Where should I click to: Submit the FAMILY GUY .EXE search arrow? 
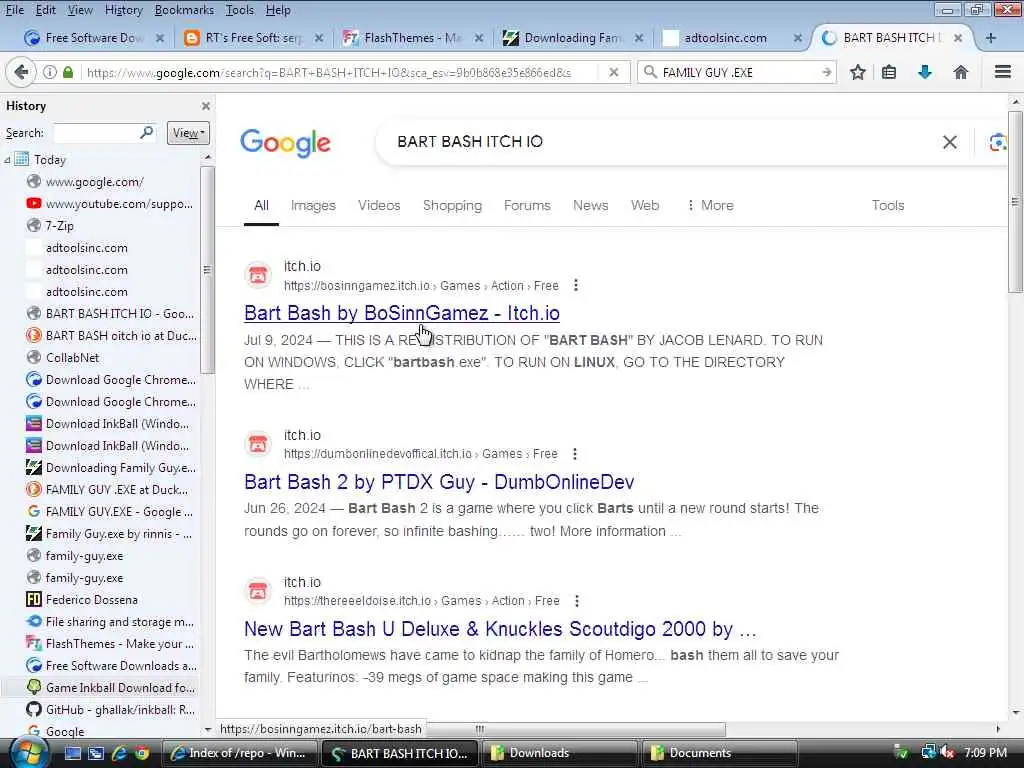(826, 72)
